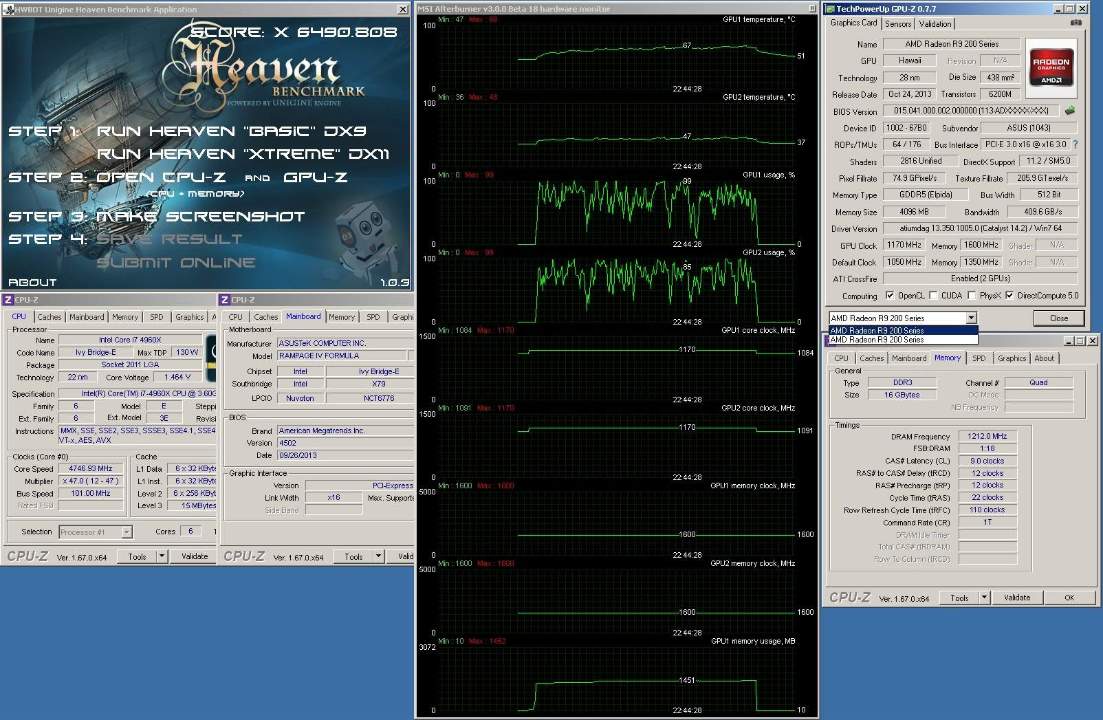Select the unhighlighted AMD Radeon R9 200 list entry
Viewport: 1103px width, 720px height.
click(x=903, y=340)
